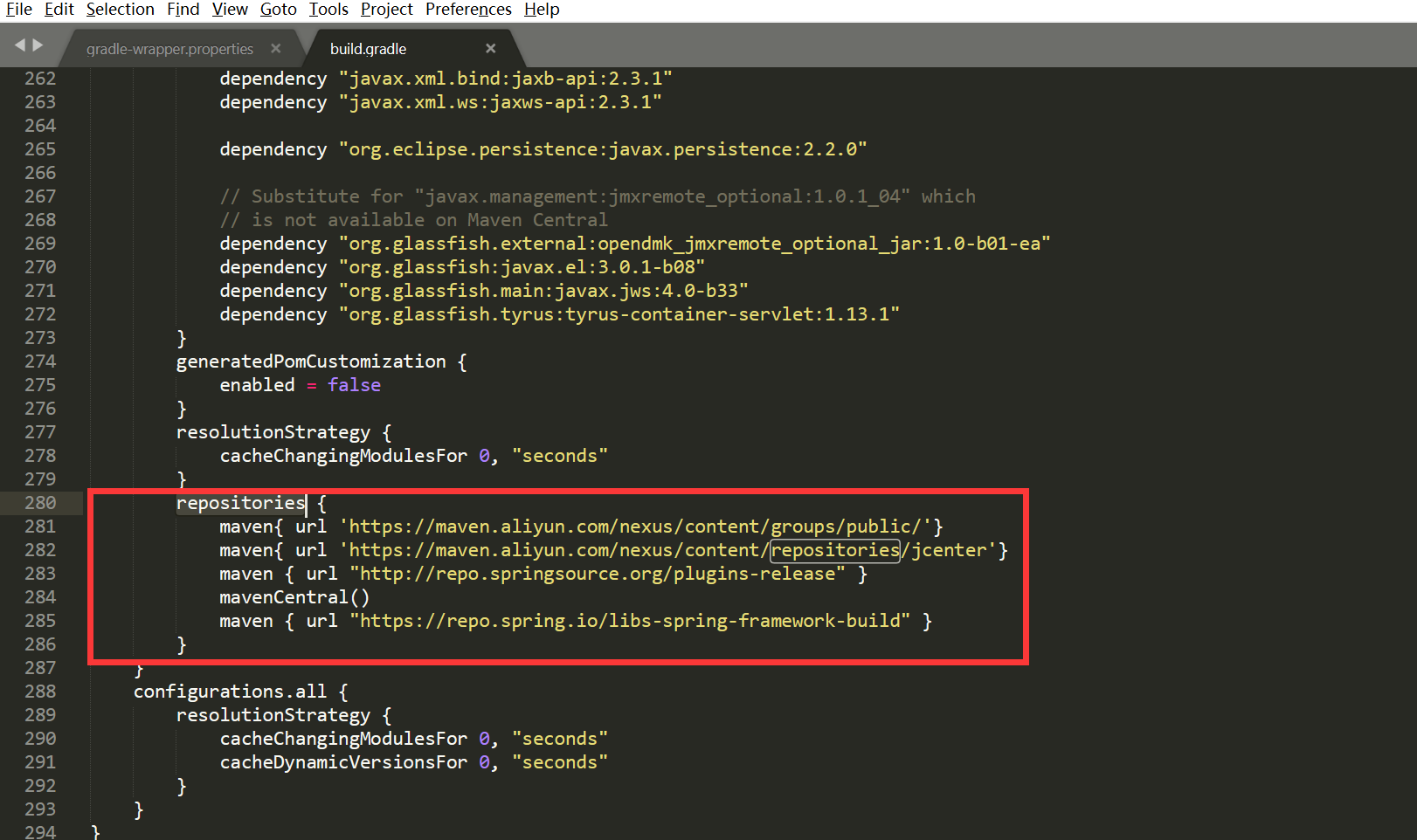The height and width of the screenshot is (840, 1417).
Task: Click the aliyun jcenter URL on line 282
Action: pos(667,550)
